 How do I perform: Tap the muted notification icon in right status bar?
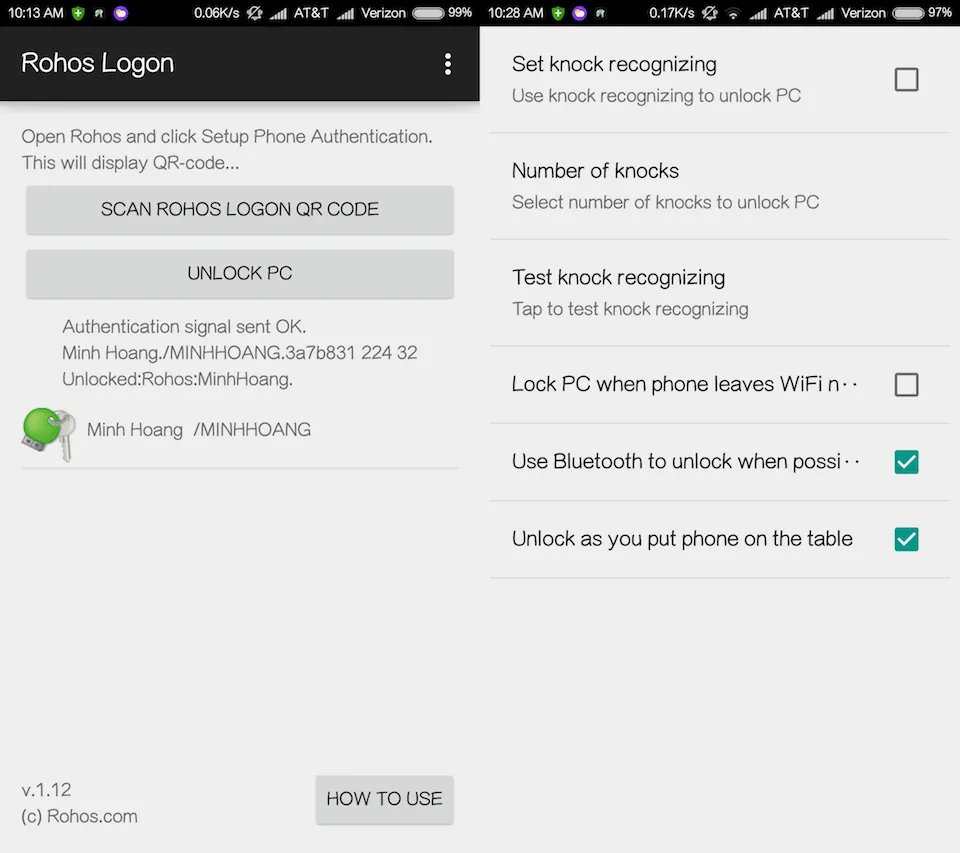[x=710, y=13]
